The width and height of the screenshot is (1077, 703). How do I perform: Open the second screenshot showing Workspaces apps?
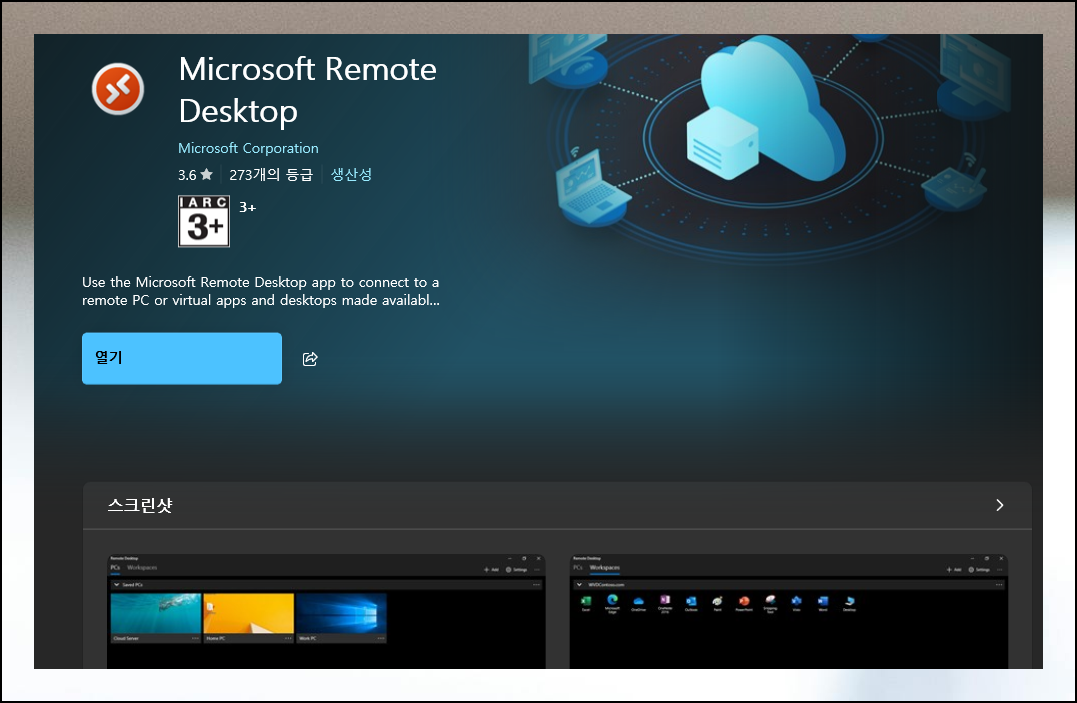coord(789,611)
